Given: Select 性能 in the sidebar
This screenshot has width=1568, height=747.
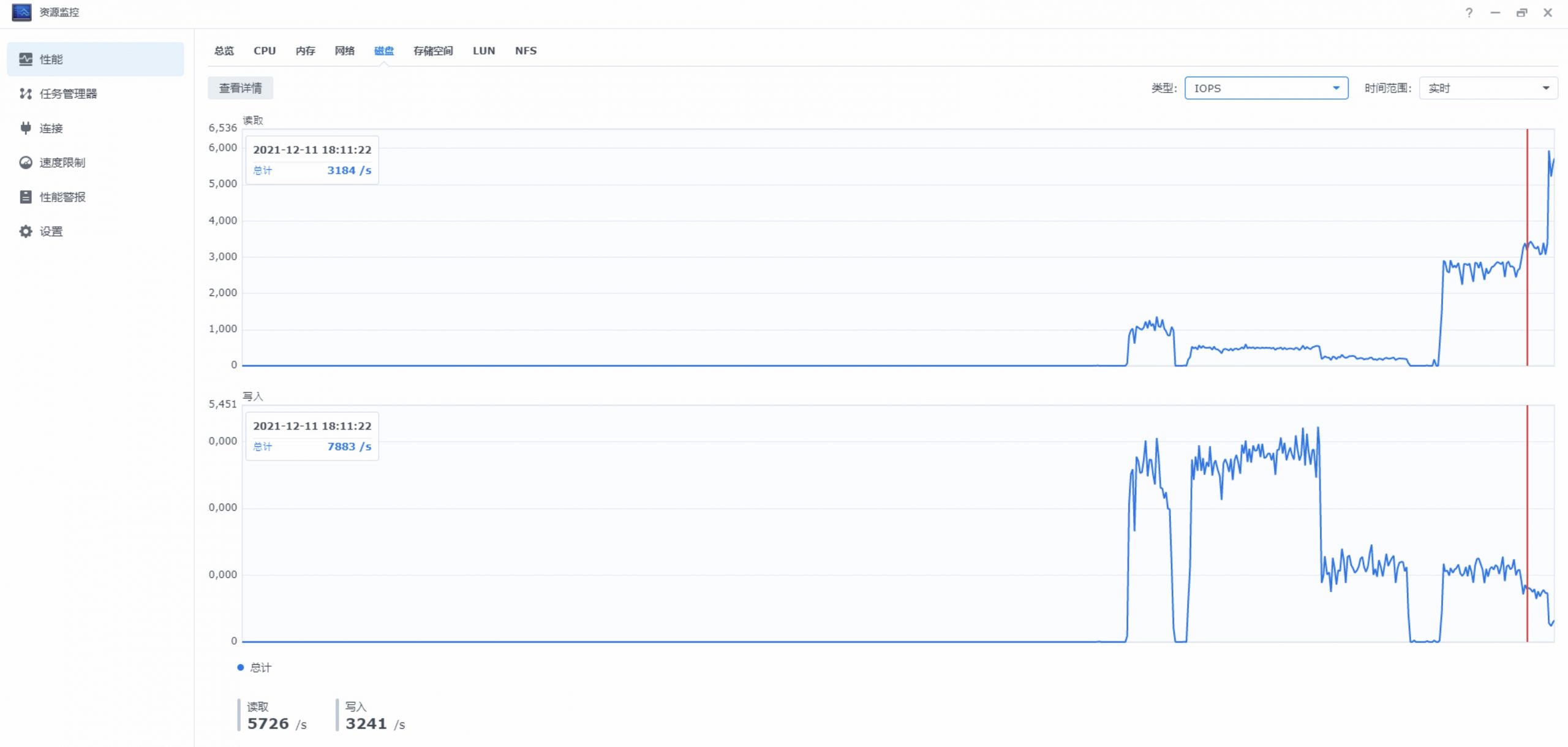Looking at the screenshot, I should (96, 59).
